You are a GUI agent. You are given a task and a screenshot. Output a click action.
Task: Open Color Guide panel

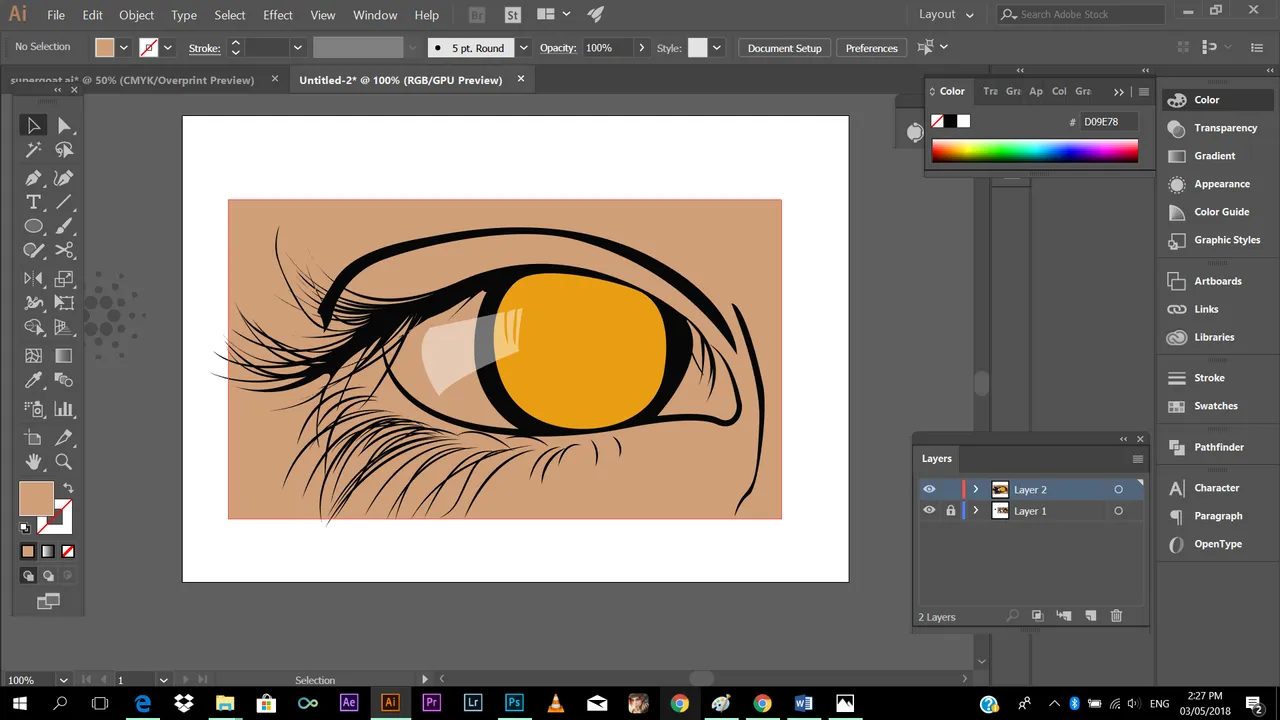coord(1221,212)
